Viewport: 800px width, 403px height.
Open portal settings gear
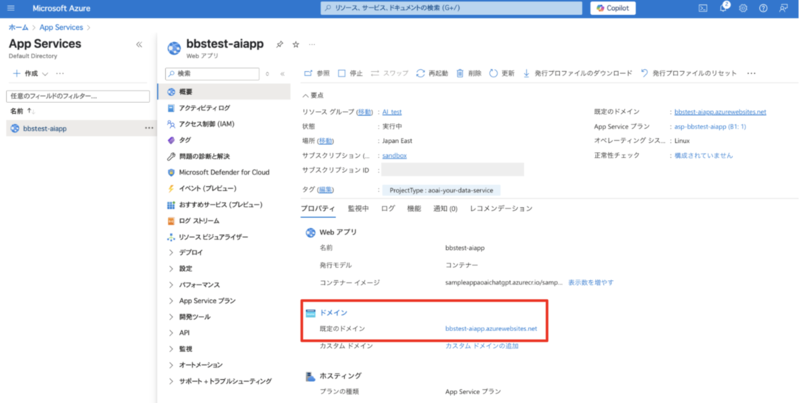click(743, 8)
